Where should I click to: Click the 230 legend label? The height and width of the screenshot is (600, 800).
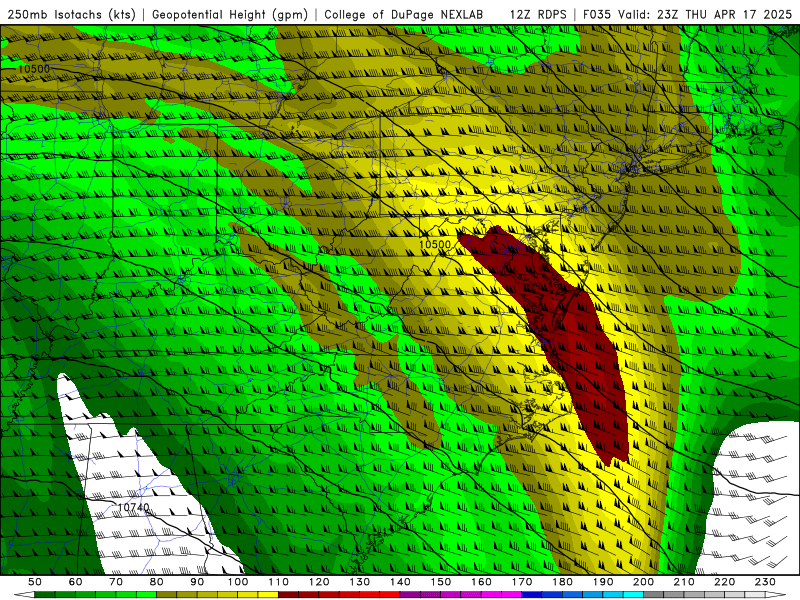[x=765, y=582]
